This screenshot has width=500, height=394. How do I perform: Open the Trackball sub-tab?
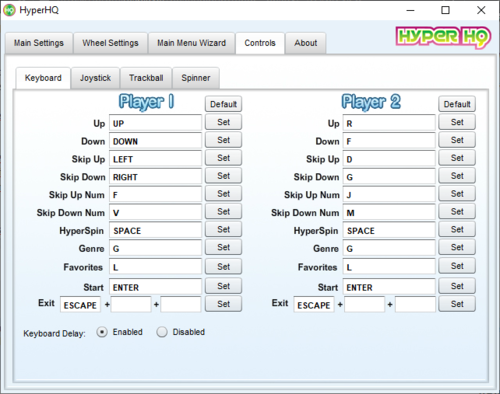tap(146, 78)
